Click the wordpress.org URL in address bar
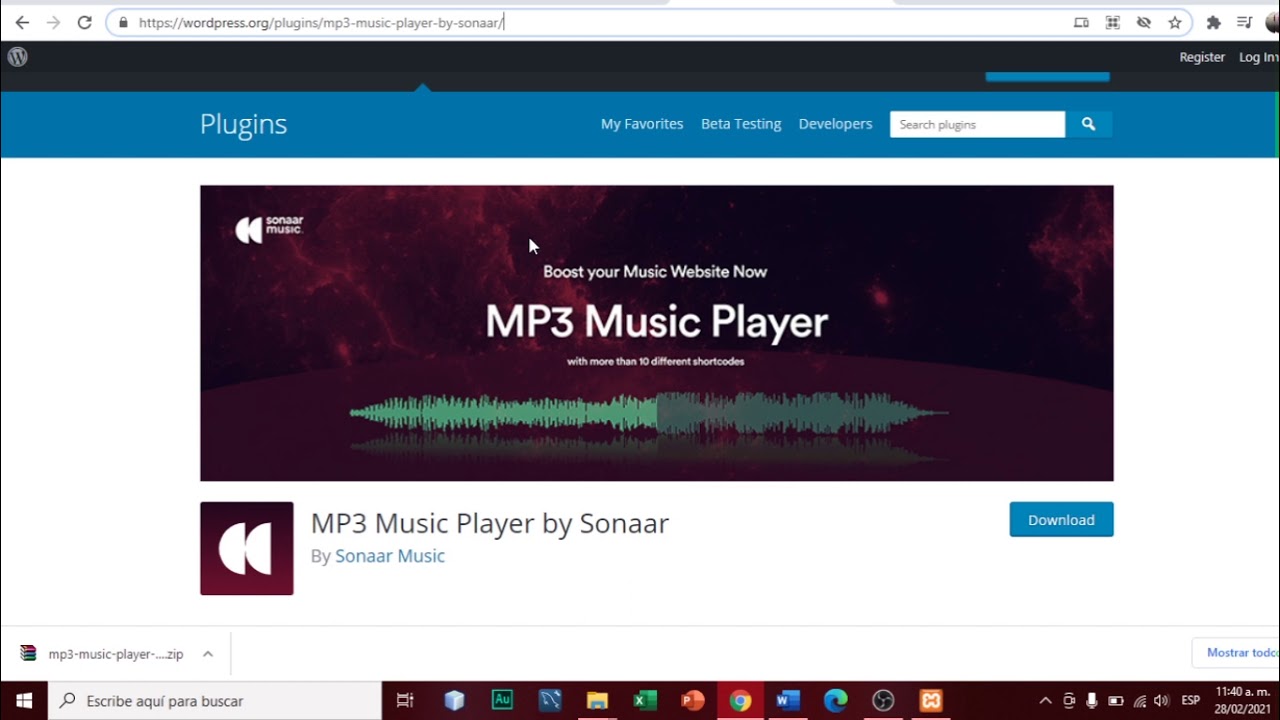This screenshot has height=720, width=1280. click(x=321, y=22)
